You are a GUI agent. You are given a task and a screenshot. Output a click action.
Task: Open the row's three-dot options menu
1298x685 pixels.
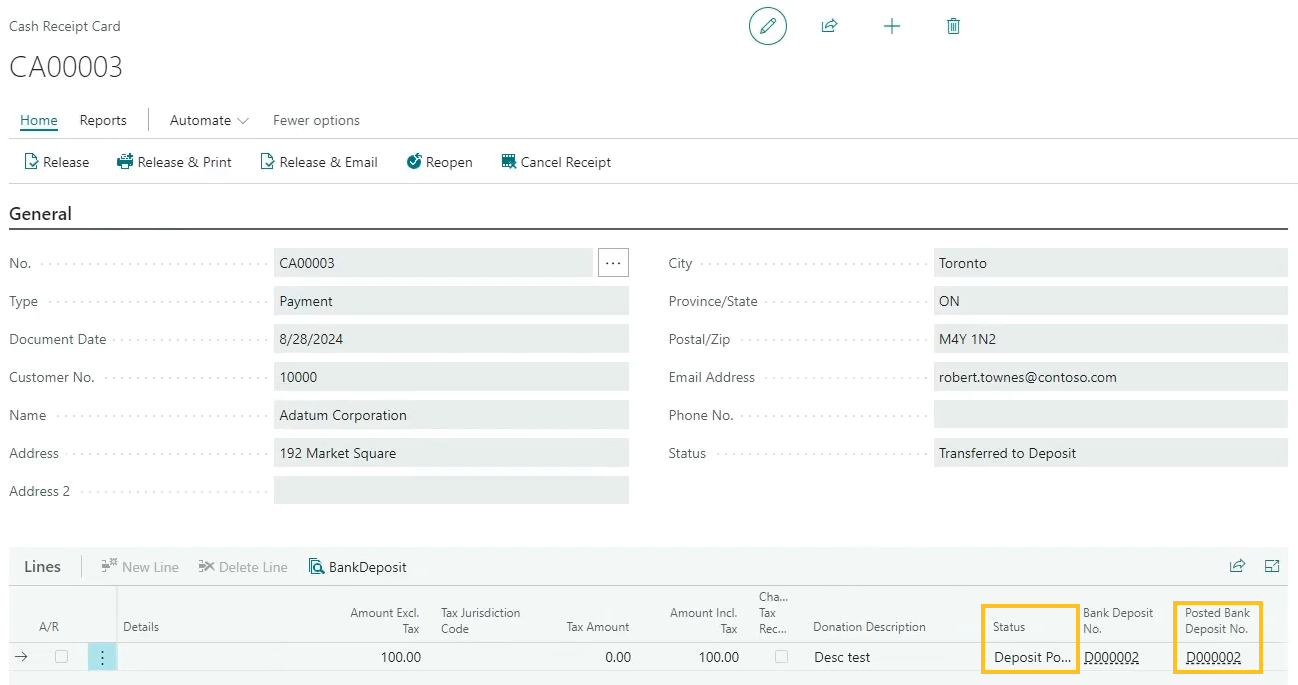coord(102,657)
